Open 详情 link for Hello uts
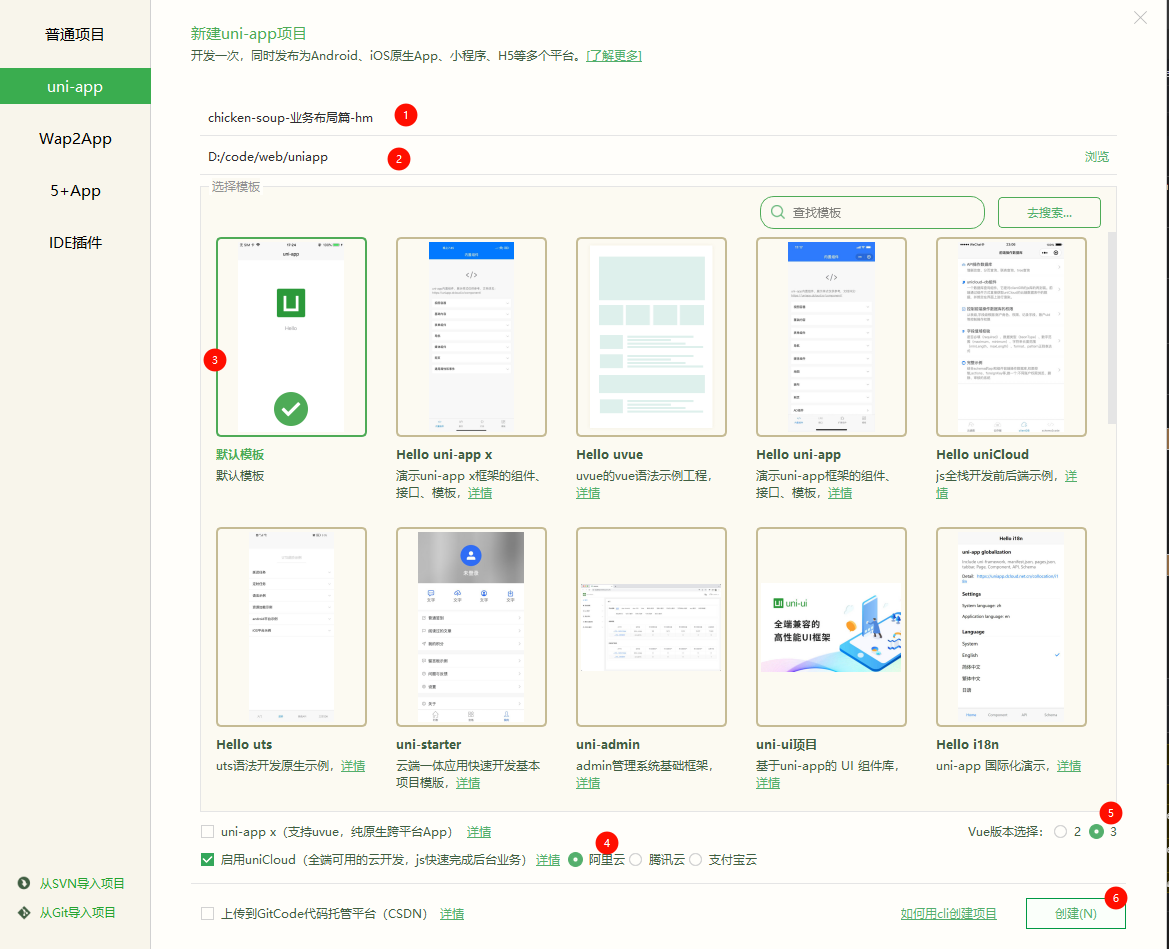Image resolution: width=1169 pixels, height=949 pixels. [353, 766]
